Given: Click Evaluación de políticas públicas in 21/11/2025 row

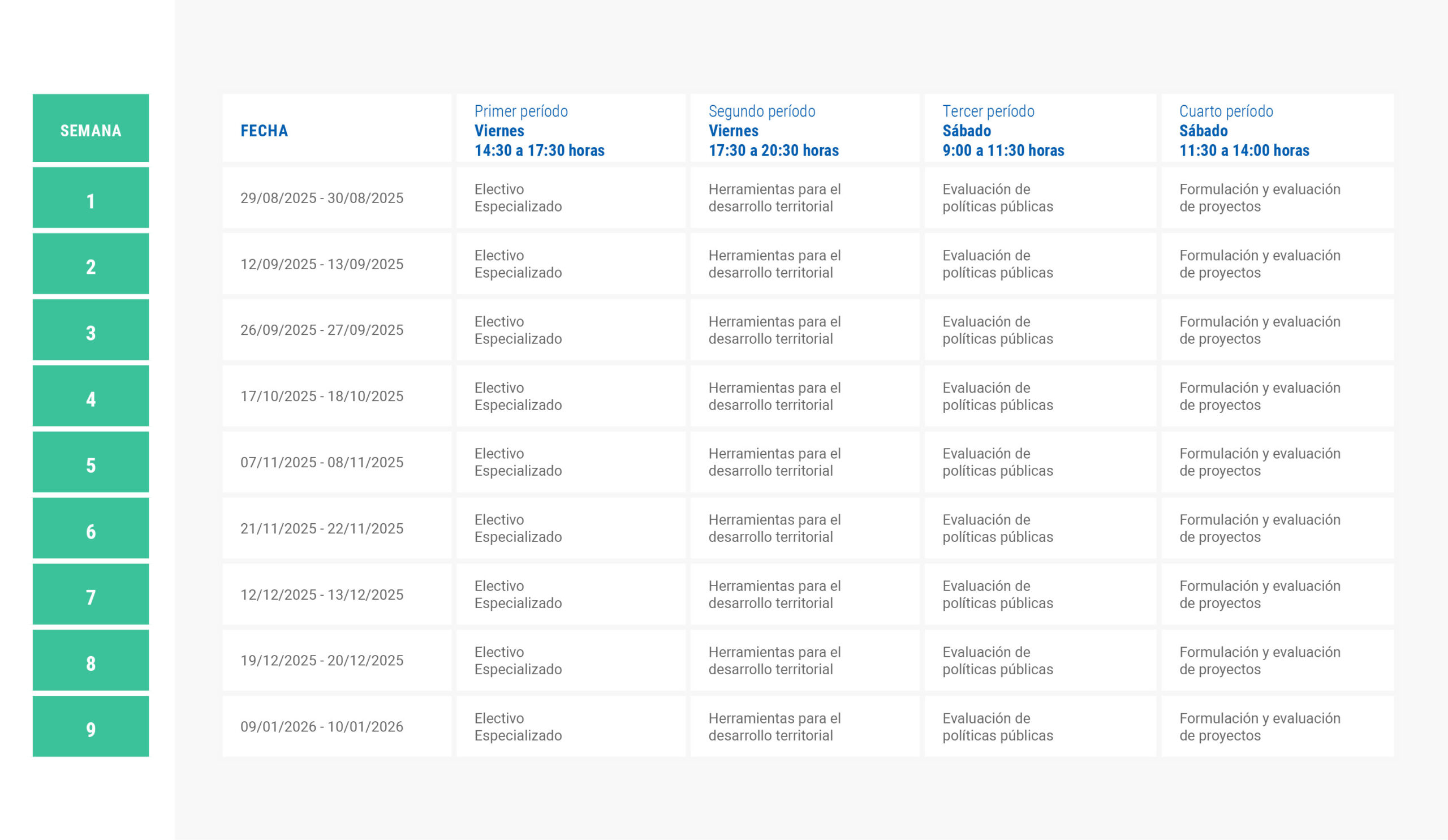Looking at the screenshot, I should [1040, 528].
